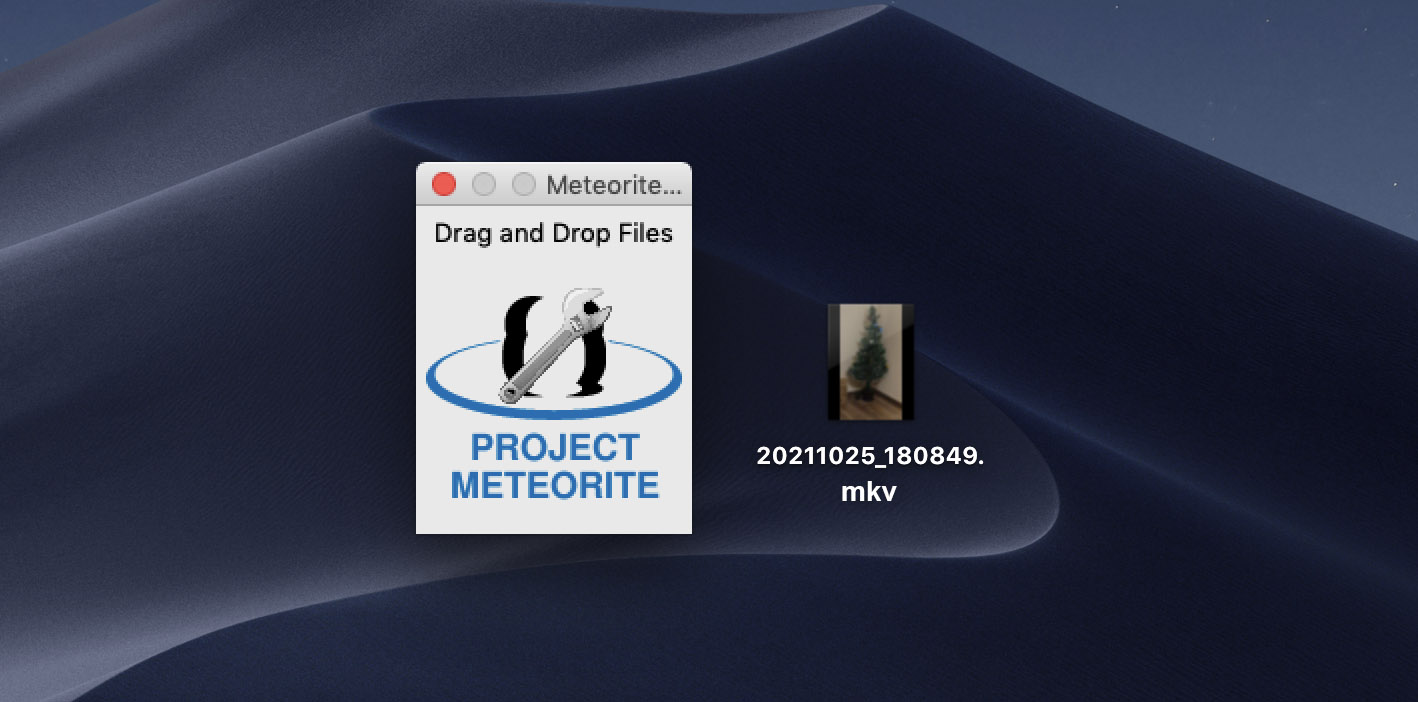
Task: Click the 20211025_180849.mkv file name label
Action: coord(870,473)
